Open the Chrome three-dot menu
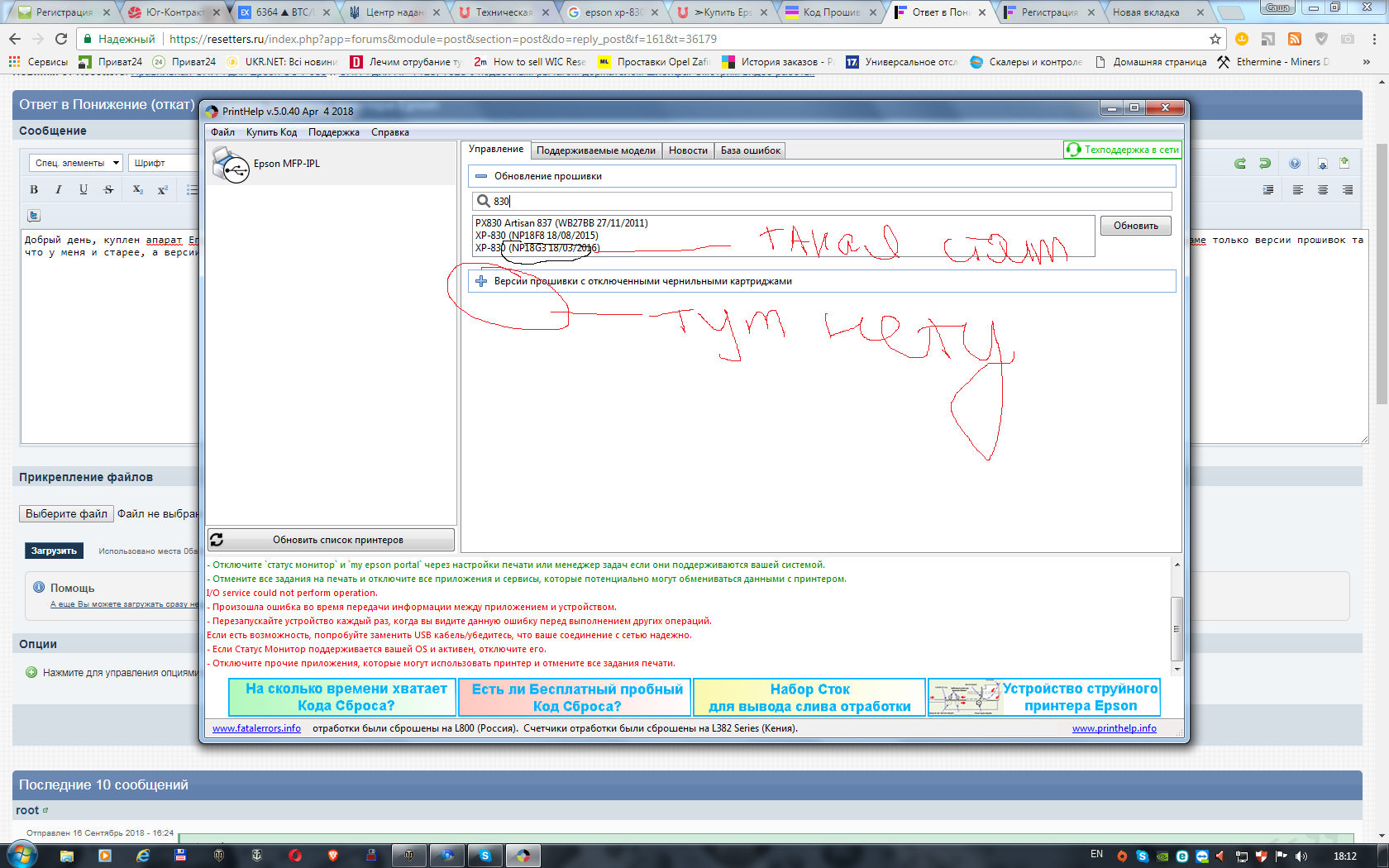The image size is (1389, 868). tap(1374, 39)
